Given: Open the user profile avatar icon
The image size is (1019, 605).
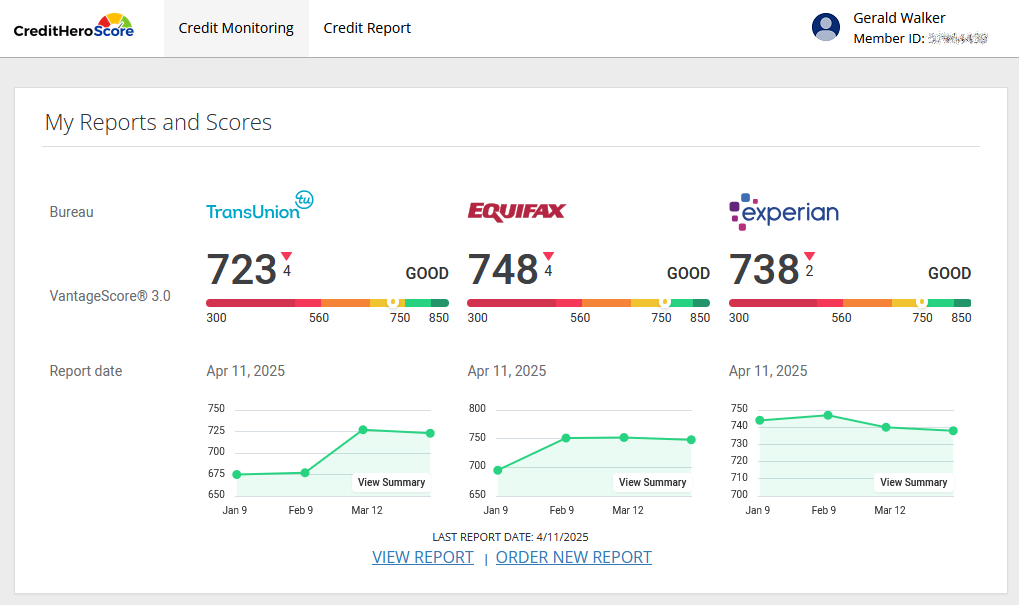Looking at the screenshot, I should [826, 27].
